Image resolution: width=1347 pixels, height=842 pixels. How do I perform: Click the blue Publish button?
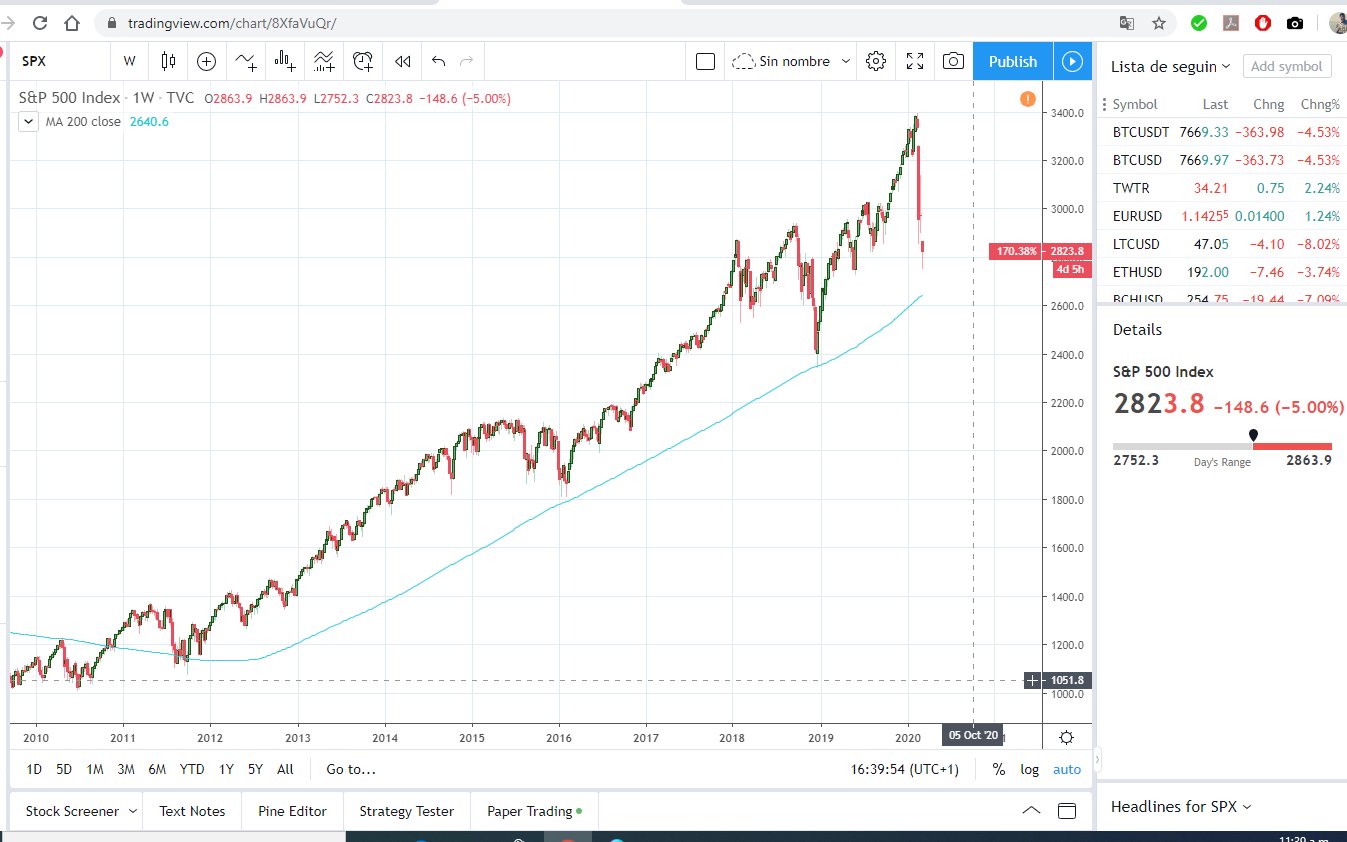tap(1013, 61)
